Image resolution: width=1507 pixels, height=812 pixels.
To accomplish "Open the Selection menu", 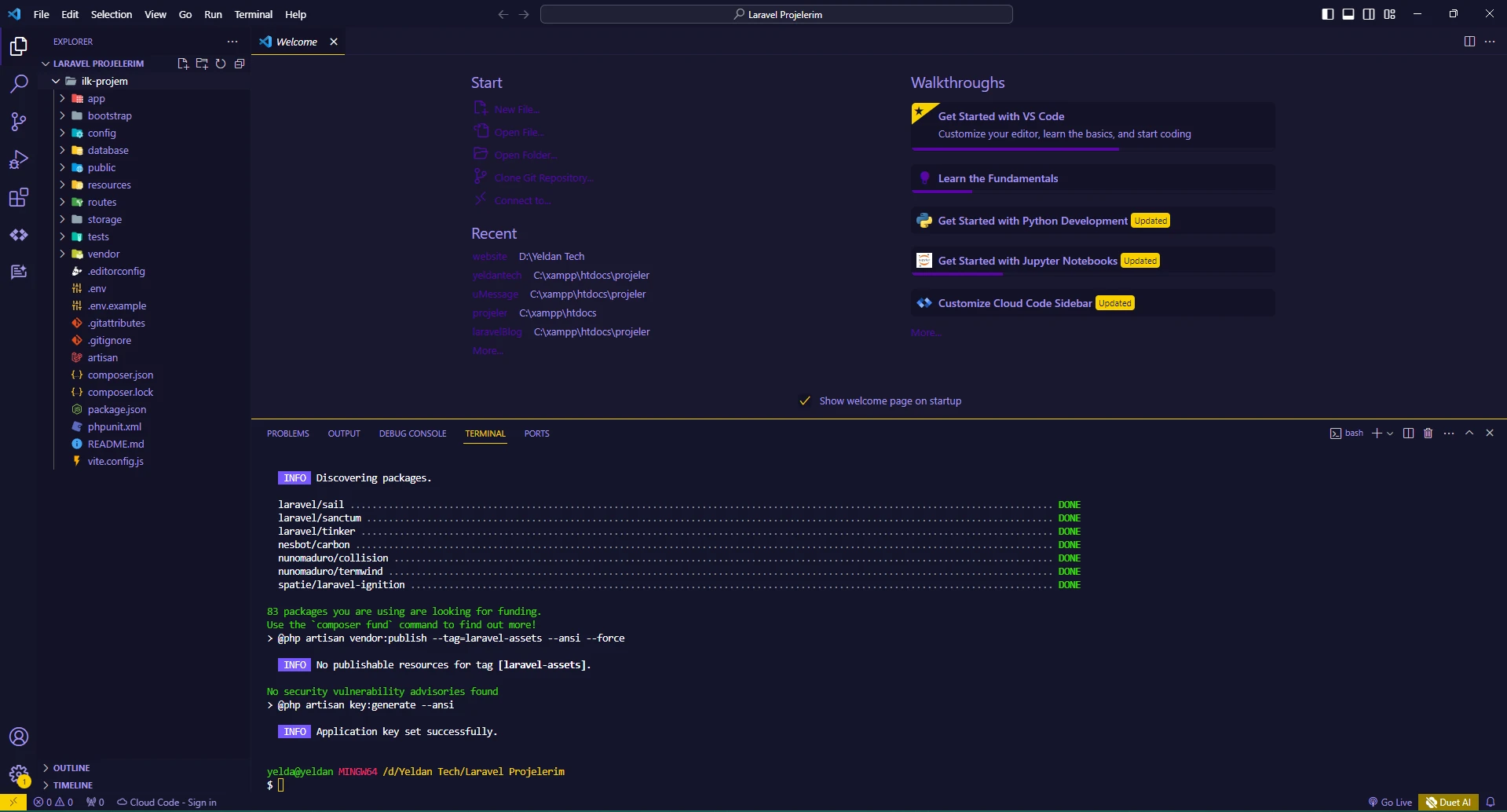I will pyautogui.click(x=112, y=14).
